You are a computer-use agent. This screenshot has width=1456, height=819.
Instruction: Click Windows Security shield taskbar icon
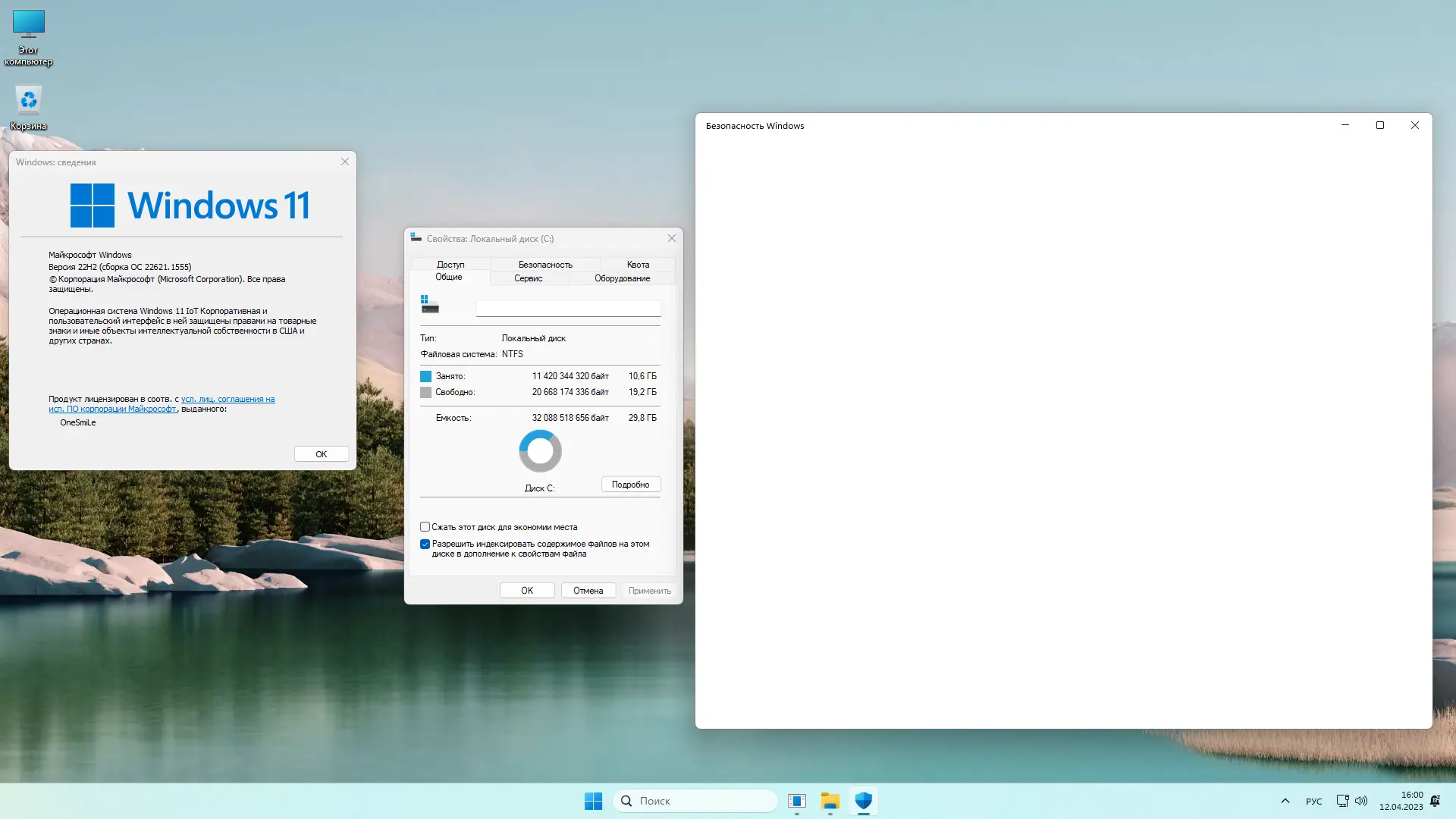[863, 801]
